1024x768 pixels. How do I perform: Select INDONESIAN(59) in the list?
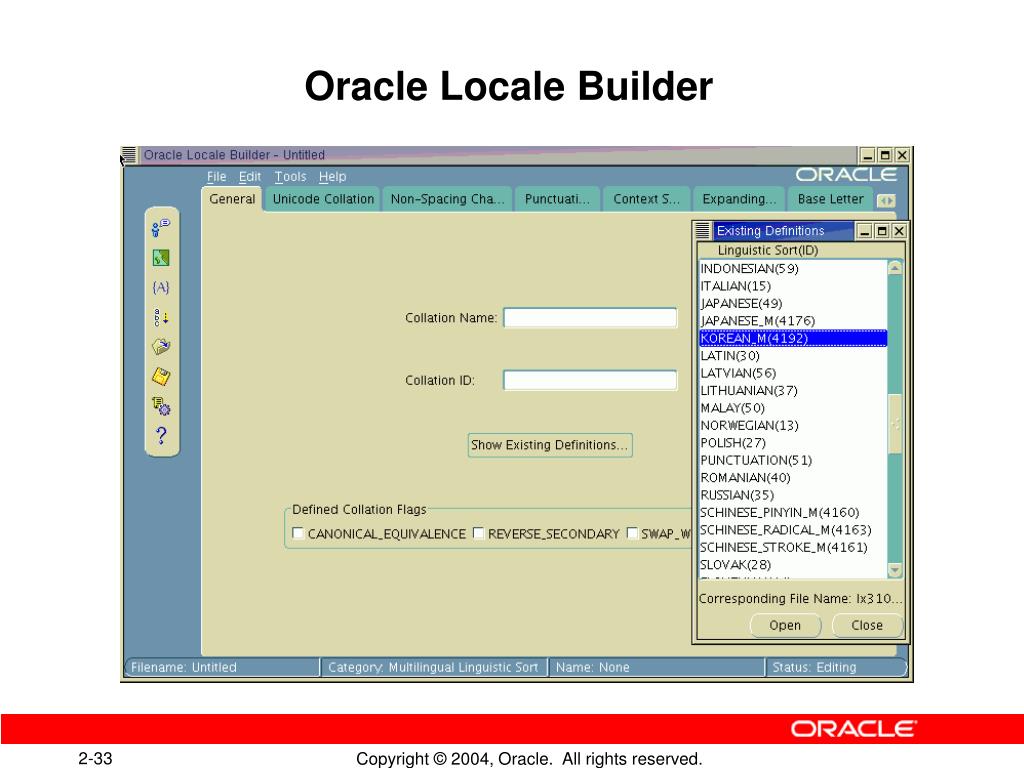pos(793,268)
